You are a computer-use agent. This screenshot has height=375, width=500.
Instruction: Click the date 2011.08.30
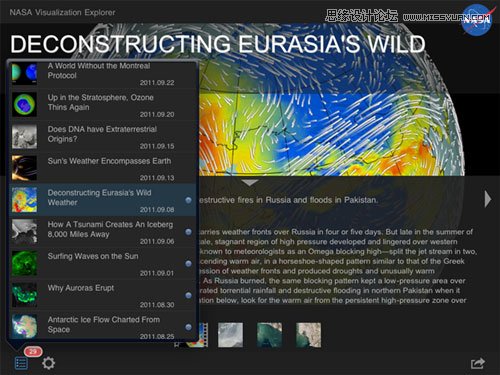point(157,305)
